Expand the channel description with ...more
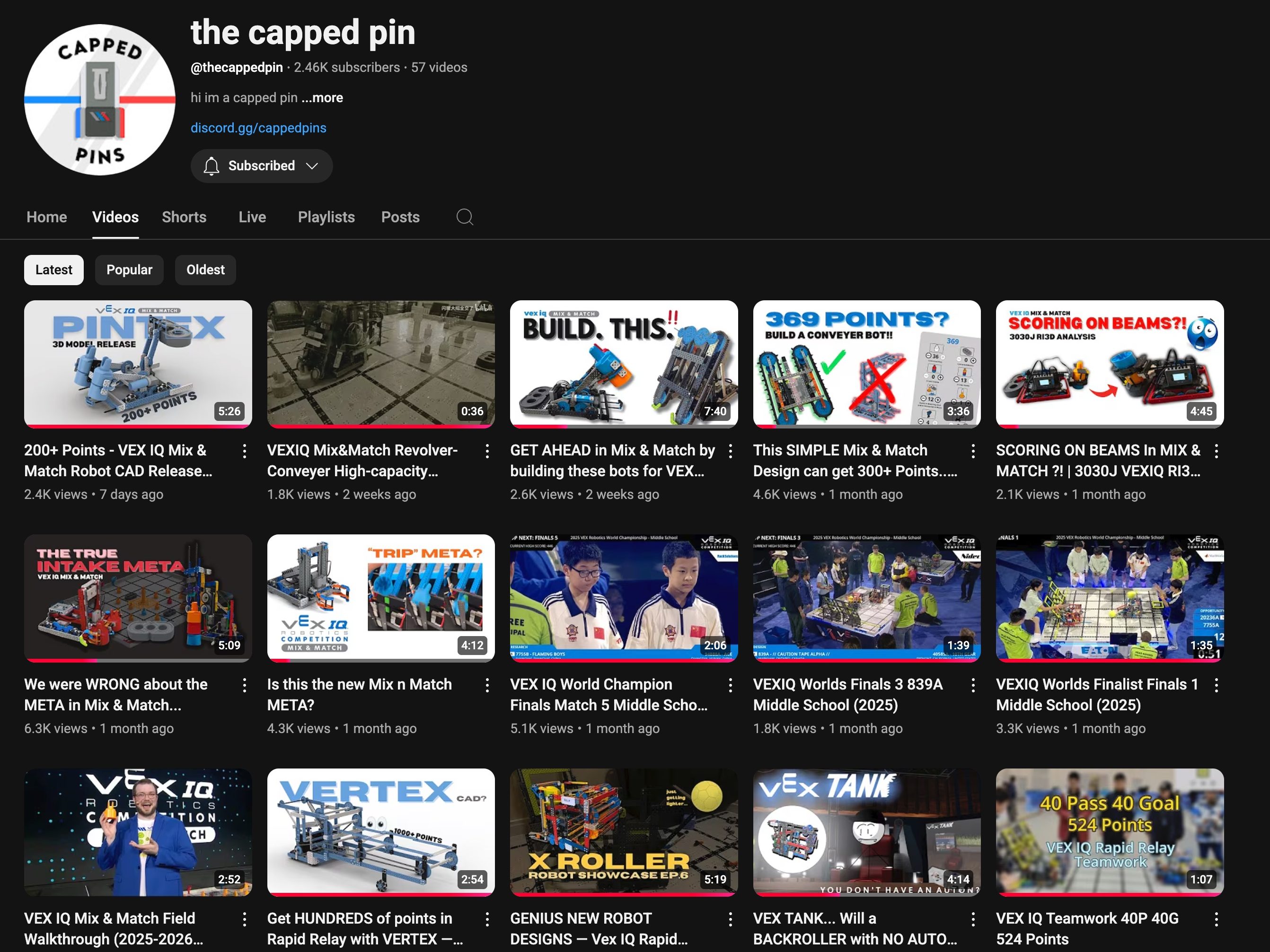 pyautogui.click(x=323, y=97)
